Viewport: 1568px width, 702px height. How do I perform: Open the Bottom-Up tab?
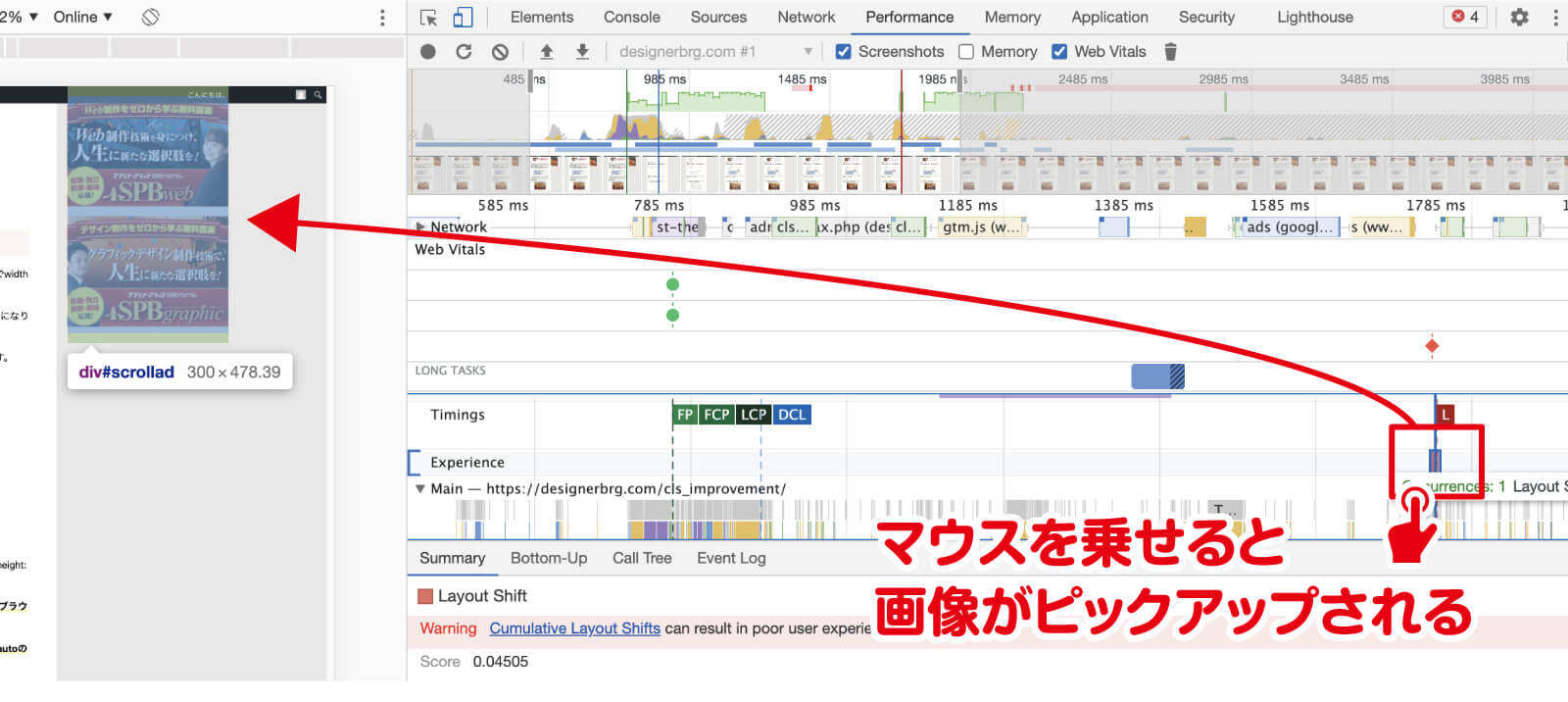coord(549,558)
